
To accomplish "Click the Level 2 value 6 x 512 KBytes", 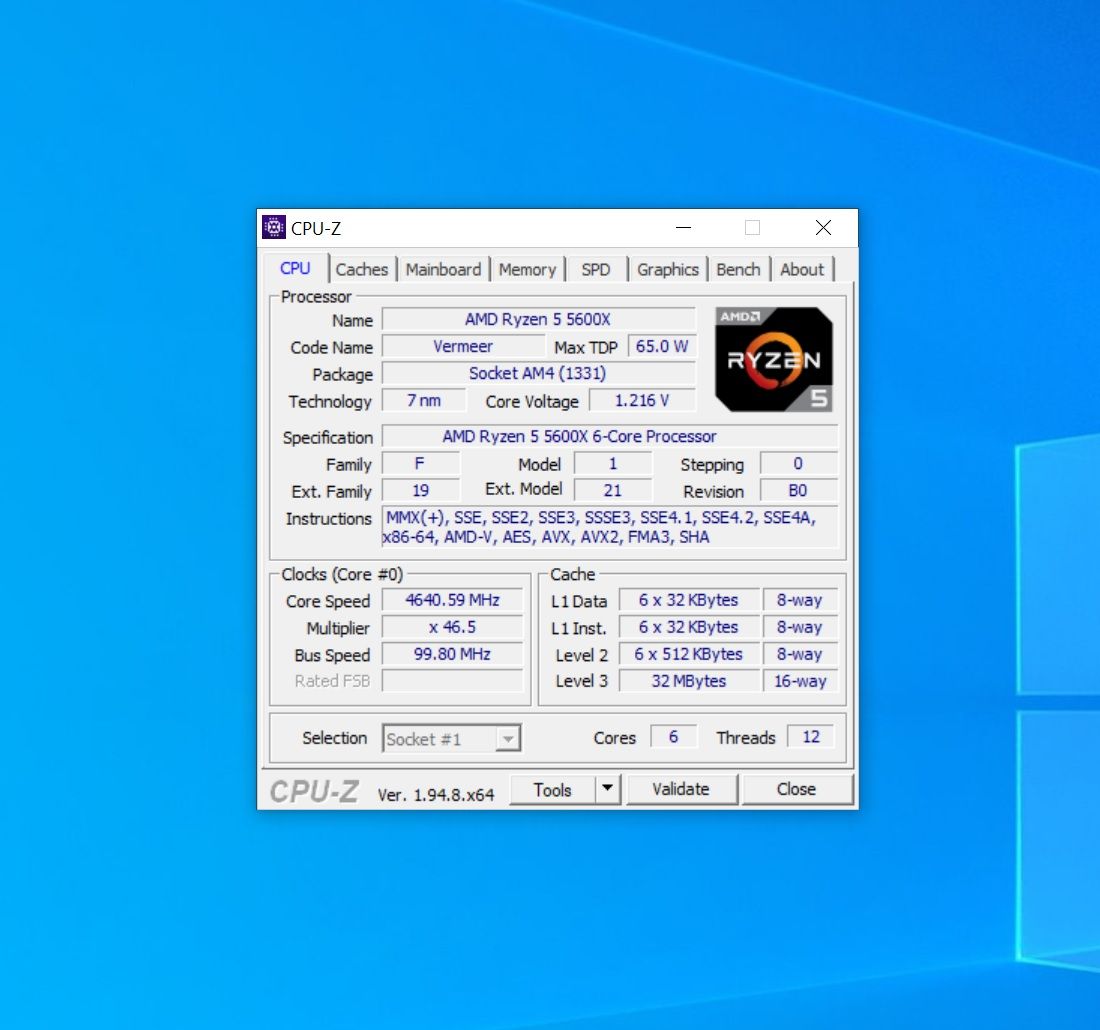I will point(689,654).
